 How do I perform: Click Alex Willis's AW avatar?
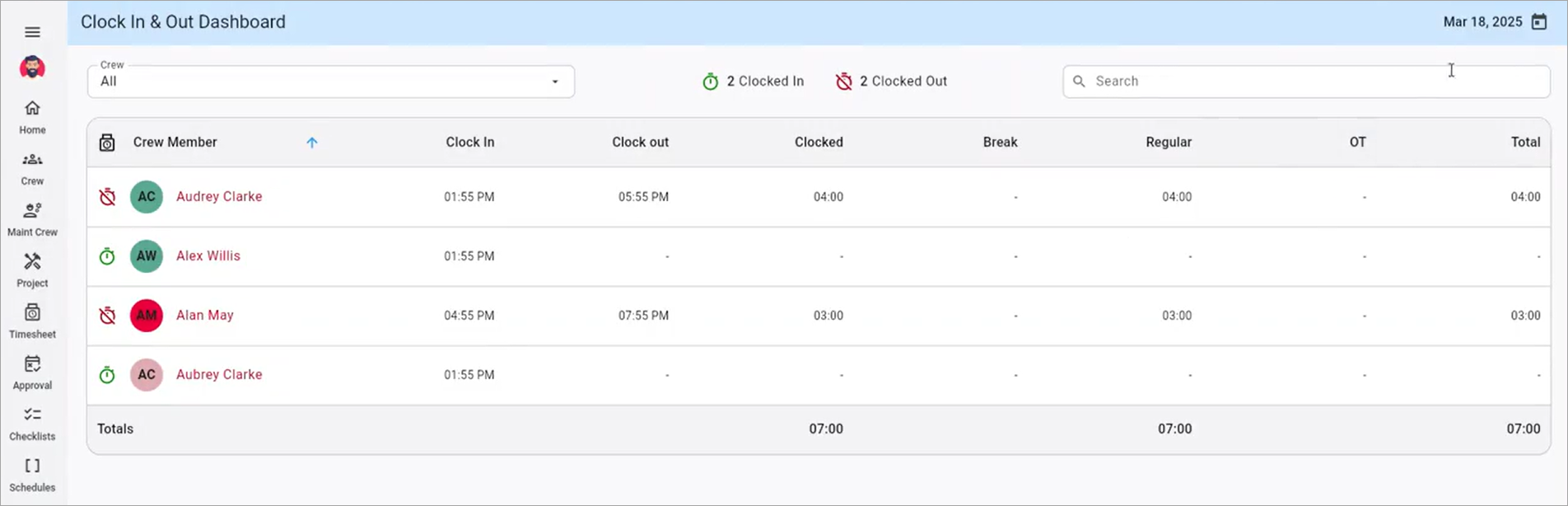(147, 256)
